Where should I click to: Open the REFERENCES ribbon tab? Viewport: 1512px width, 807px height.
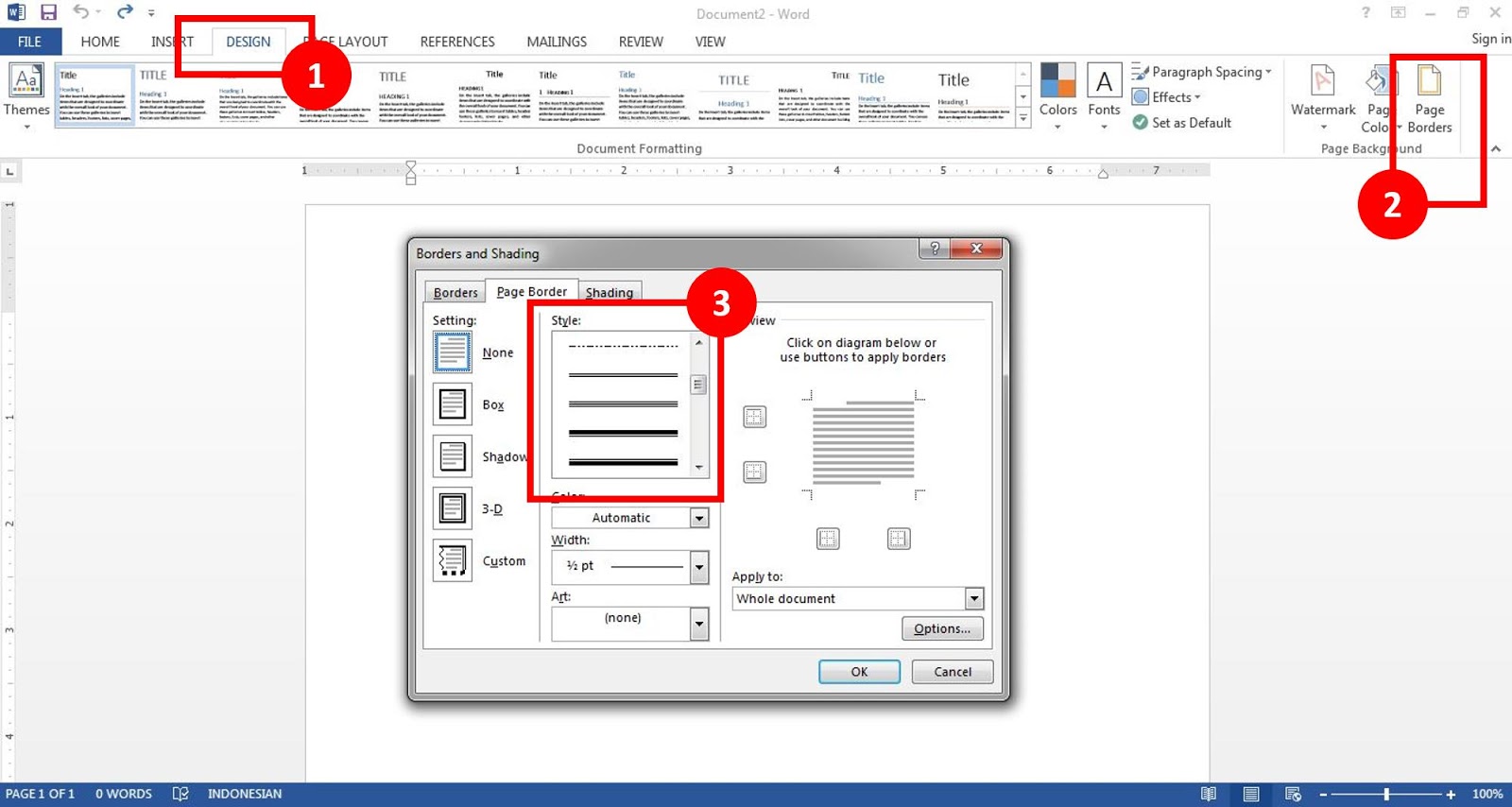click(457, 42)
